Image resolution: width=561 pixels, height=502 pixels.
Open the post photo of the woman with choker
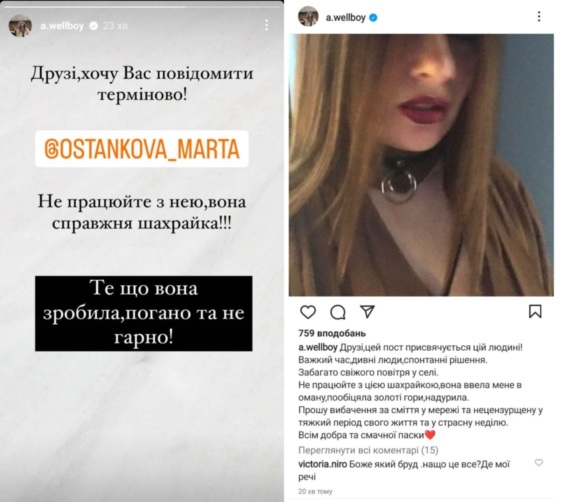pyautogui.click(x=421, y=165)
